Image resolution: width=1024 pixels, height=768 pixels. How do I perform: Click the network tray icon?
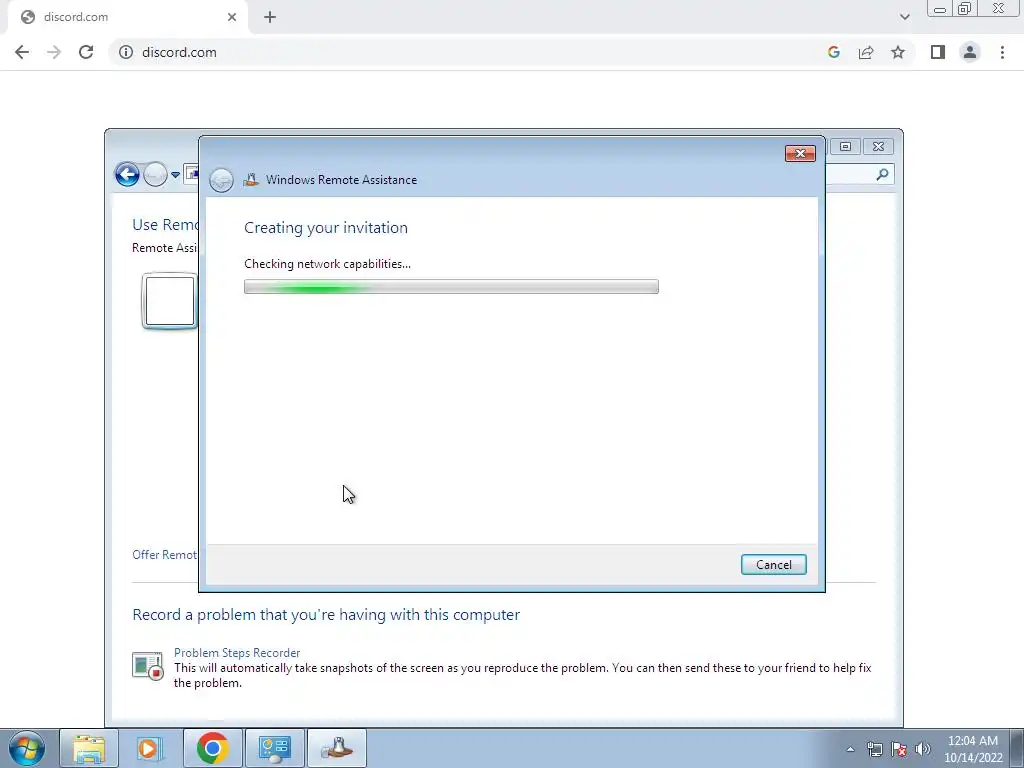click(x=874, y=749)
